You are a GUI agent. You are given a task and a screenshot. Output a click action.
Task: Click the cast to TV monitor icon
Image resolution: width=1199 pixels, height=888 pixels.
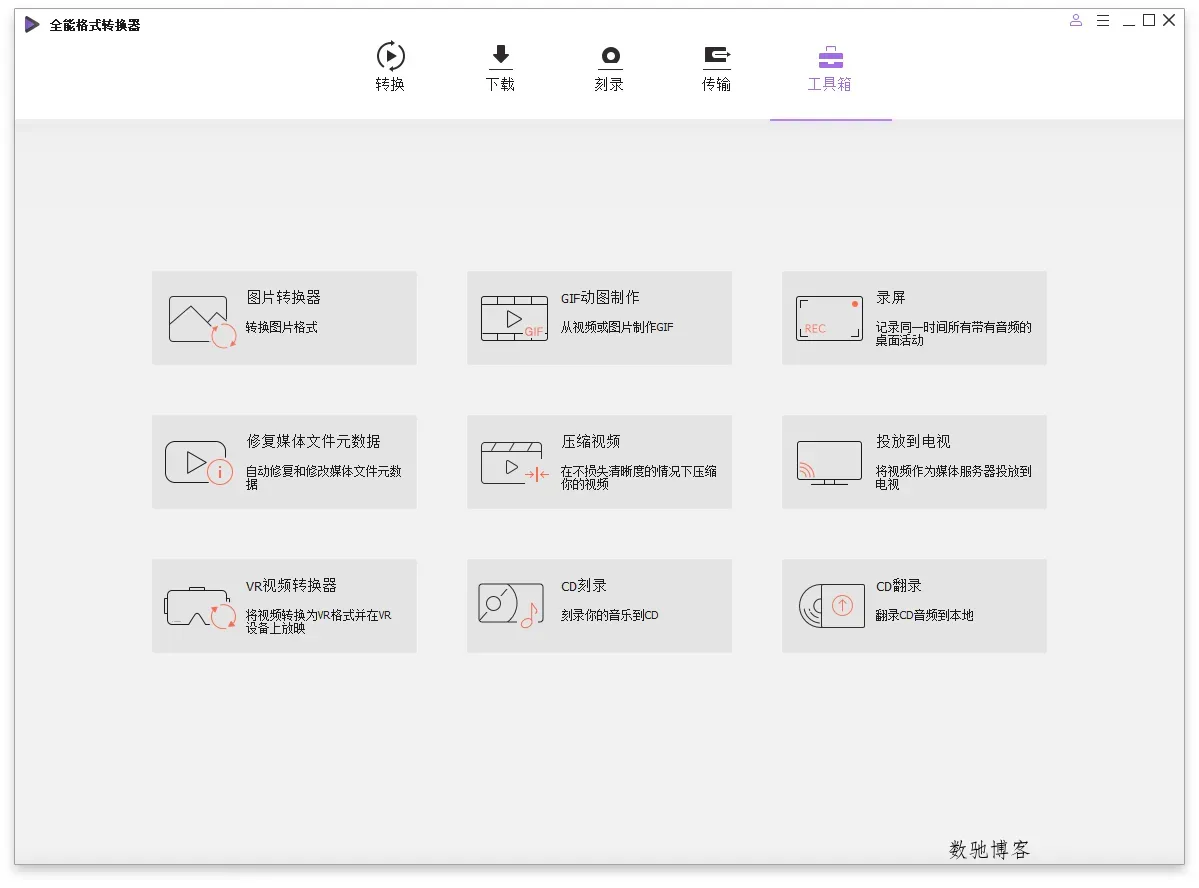coord(829,463)
